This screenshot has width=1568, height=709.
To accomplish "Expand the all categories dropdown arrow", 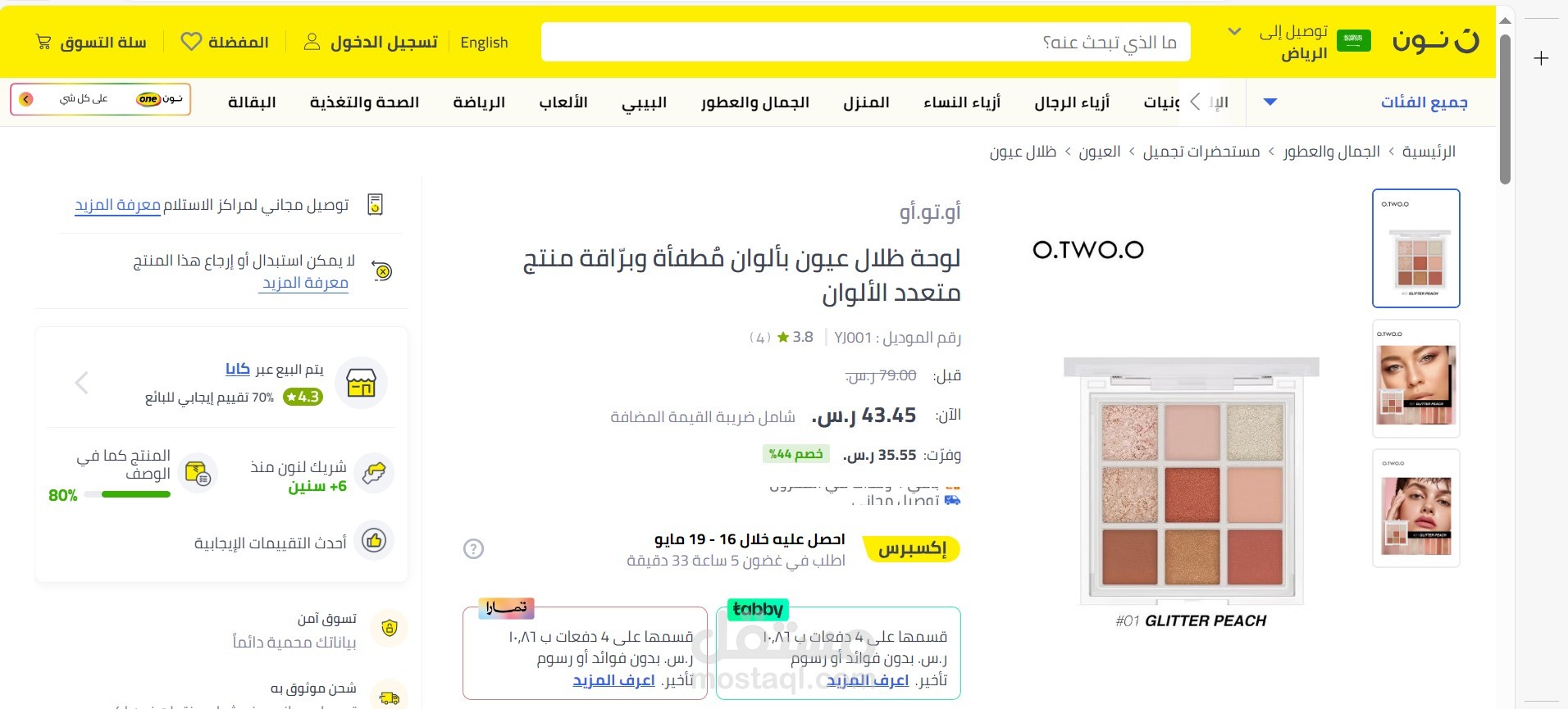I will tap(1270, 102).
